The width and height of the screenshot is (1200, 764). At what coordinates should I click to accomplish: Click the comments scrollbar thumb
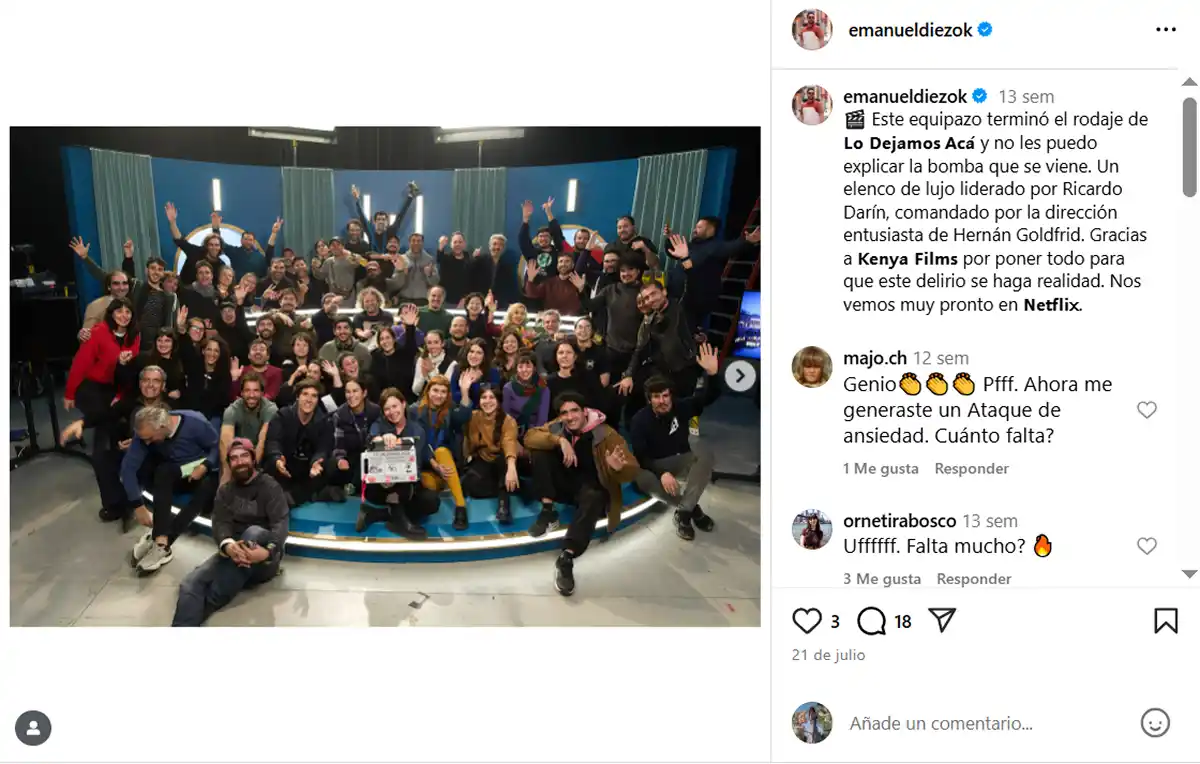point(1189,146)
